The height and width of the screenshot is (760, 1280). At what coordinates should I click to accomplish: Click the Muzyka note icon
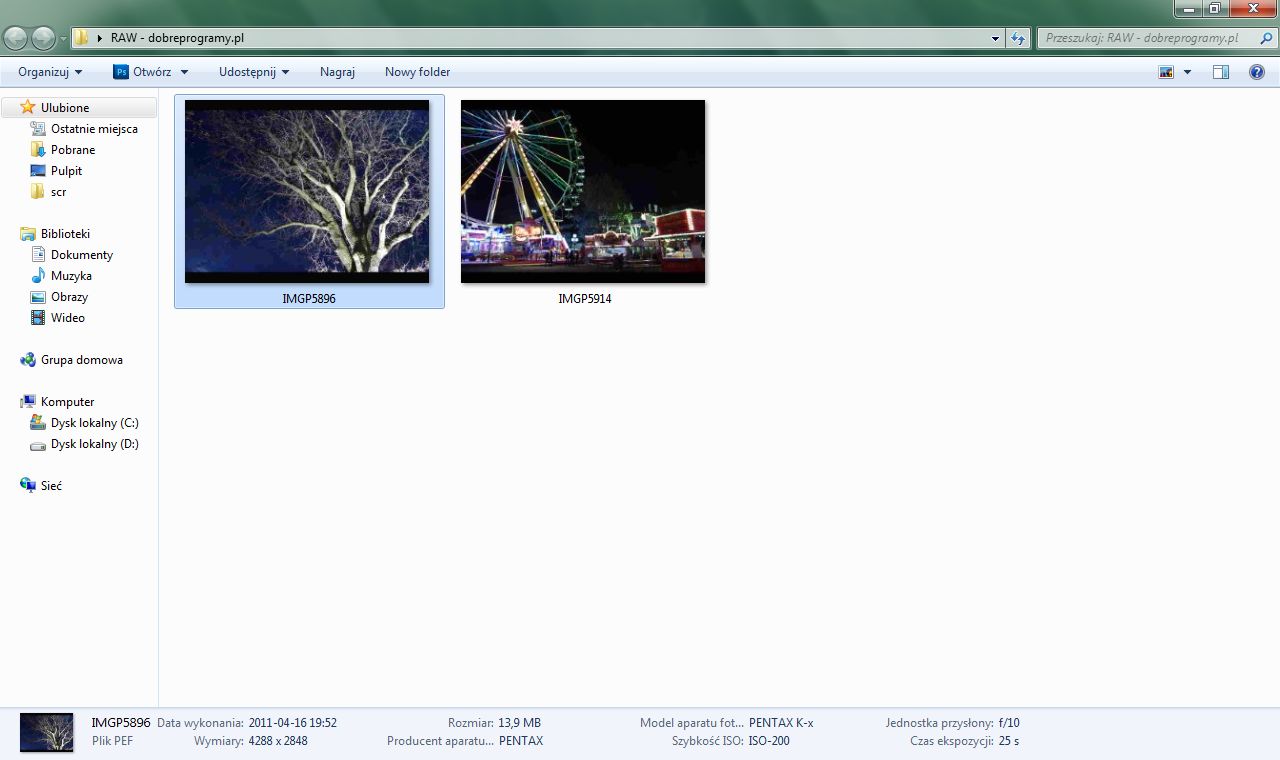38,275
